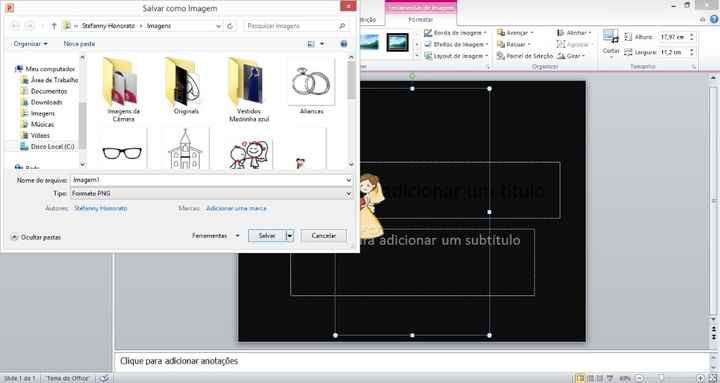This screenshot has width=720, height=383.
Task: Click the zoom out minus button
Action: [x=640, y=378]
